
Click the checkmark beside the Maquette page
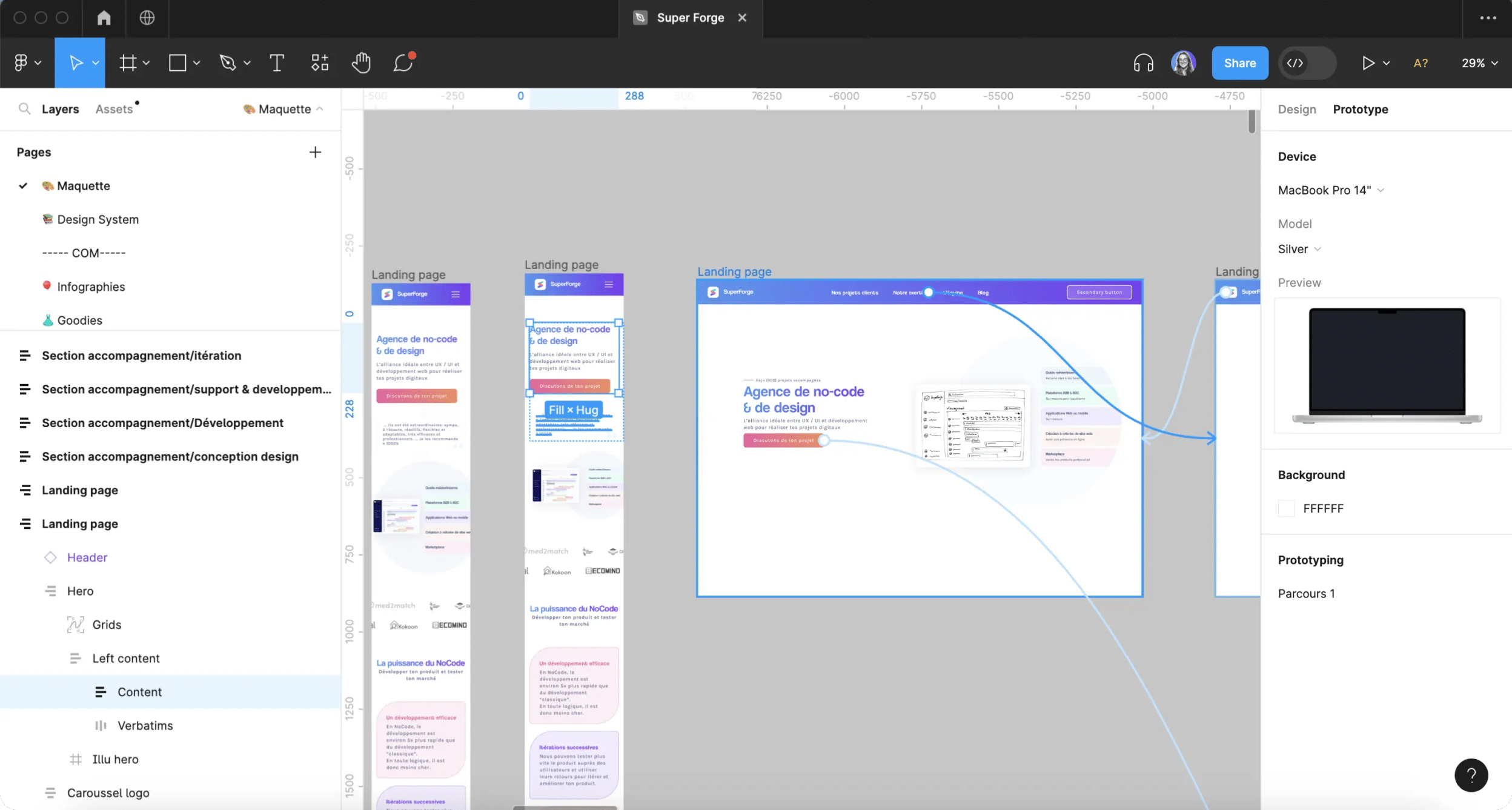point(23,185)
